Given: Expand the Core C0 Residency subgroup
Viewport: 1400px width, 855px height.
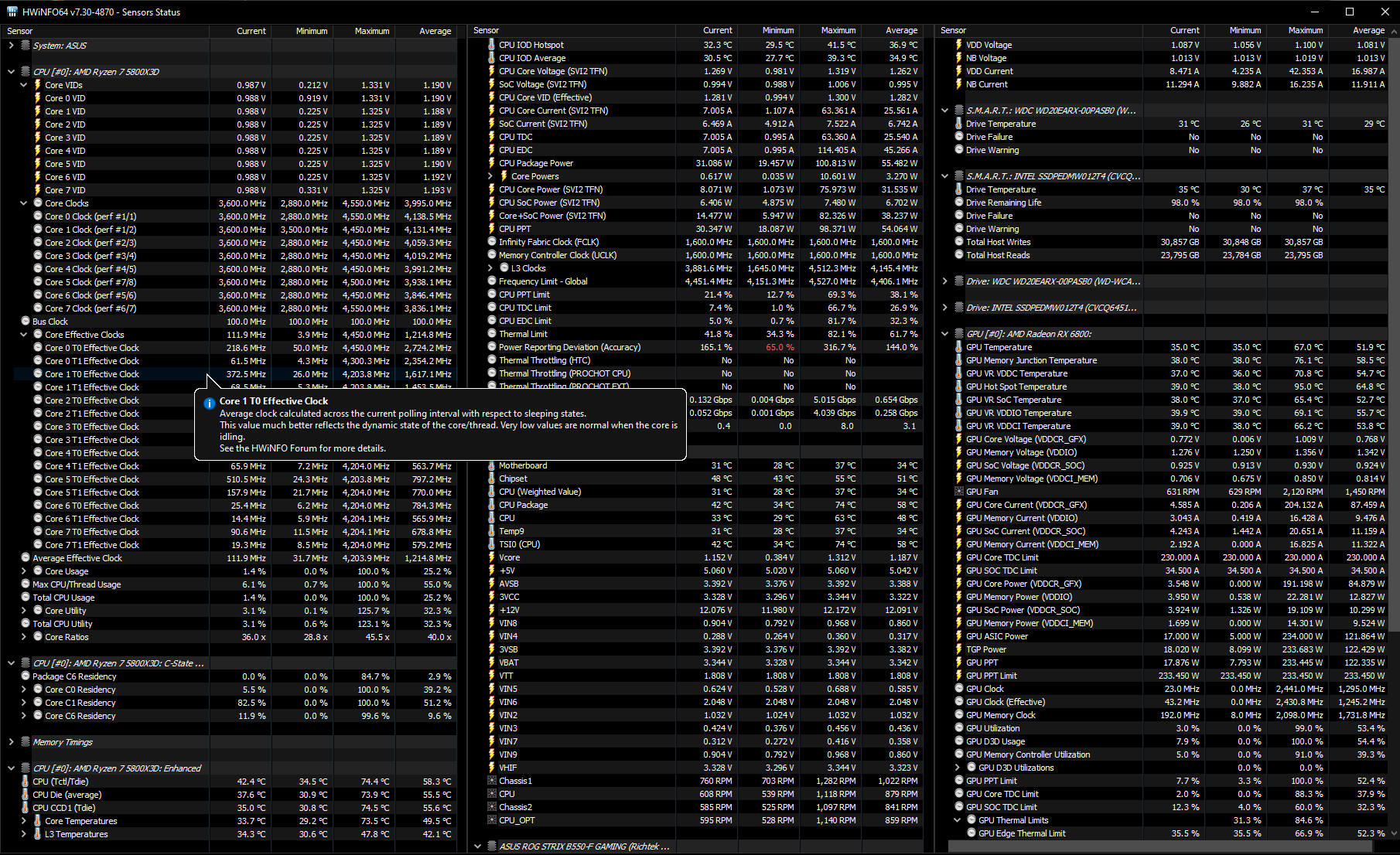Looking at the screenshot, I should pos(23,690).
